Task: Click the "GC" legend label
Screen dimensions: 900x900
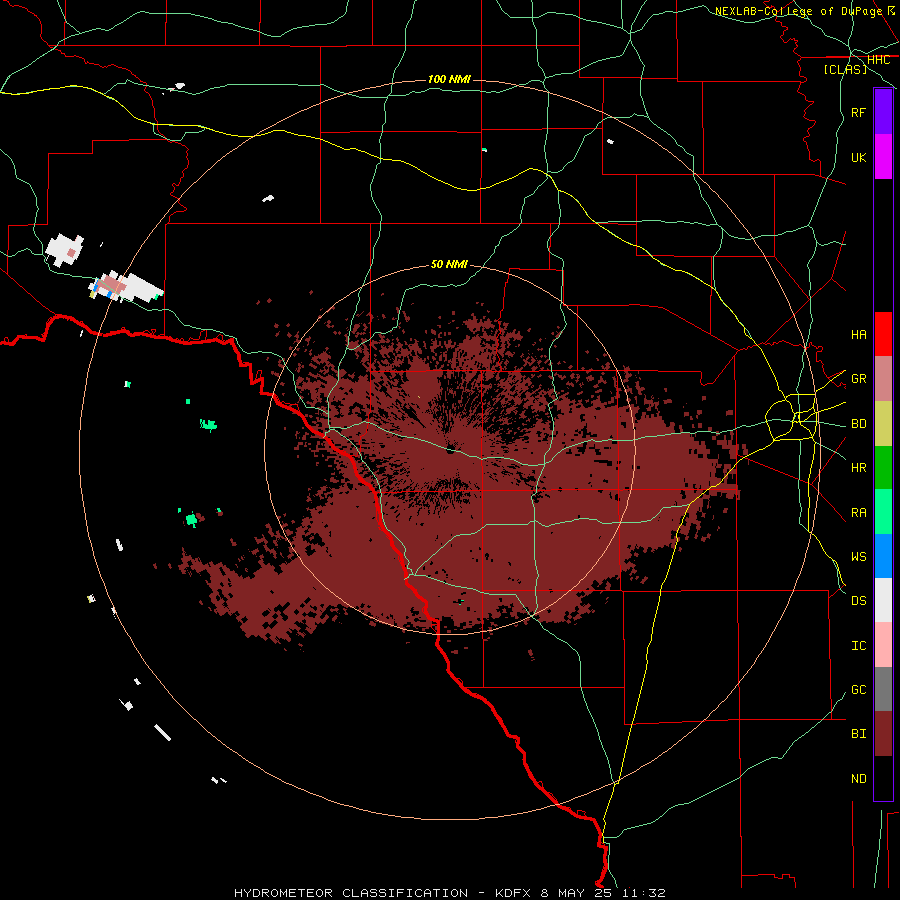Action: pyautogui.click(x=858, y=689)
